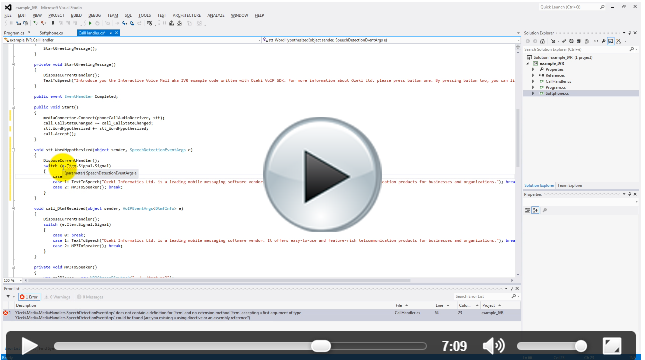Toggle the 0 Messages filter button
Screen dimensions: 645x360
(x=90, y=297)
